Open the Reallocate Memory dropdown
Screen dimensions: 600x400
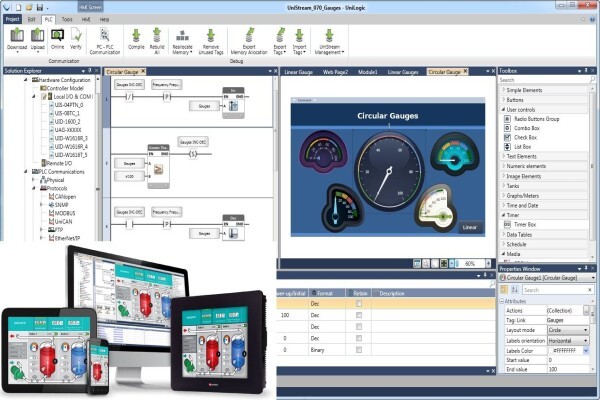(191, 52)
